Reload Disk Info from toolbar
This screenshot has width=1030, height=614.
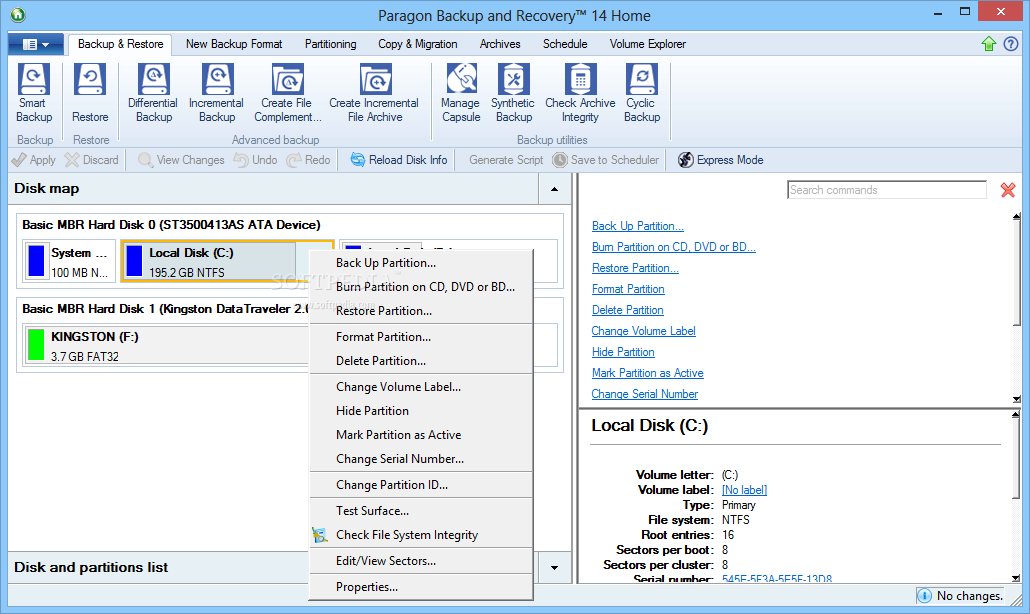pos(399,160)
